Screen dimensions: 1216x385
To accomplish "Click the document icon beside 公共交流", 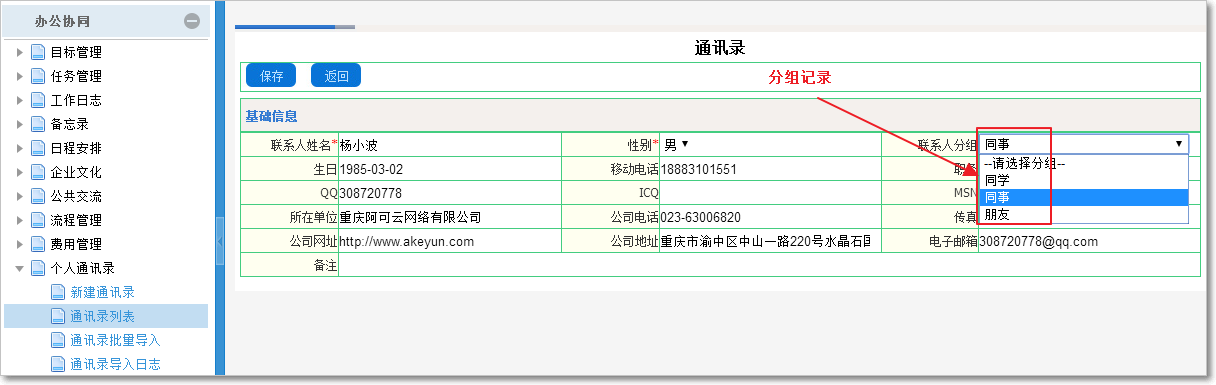I will (x=38, y=196).
